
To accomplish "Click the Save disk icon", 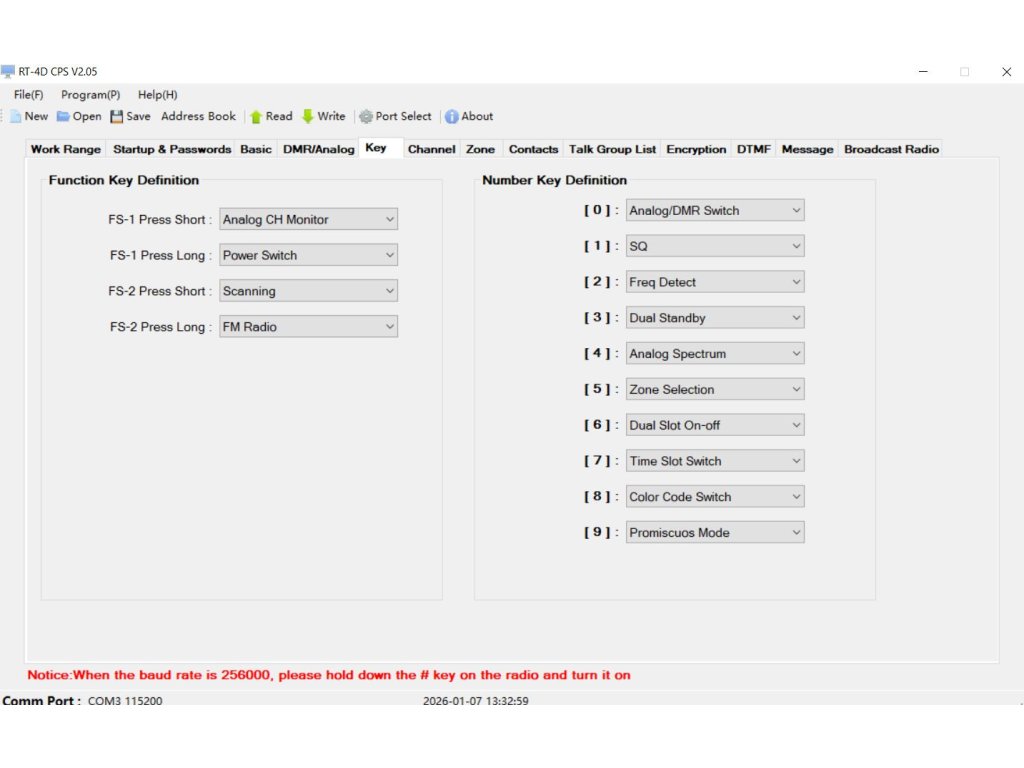I will click(x=117, y=116).
